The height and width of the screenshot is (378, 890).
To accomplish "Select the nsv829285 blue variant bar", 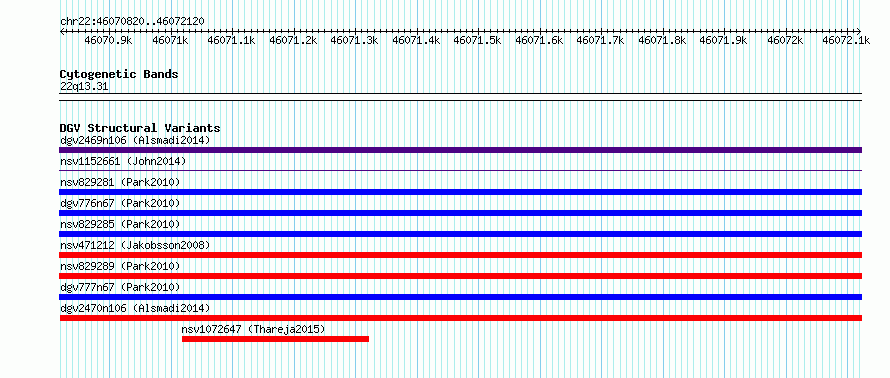I will tap(460, 234).
